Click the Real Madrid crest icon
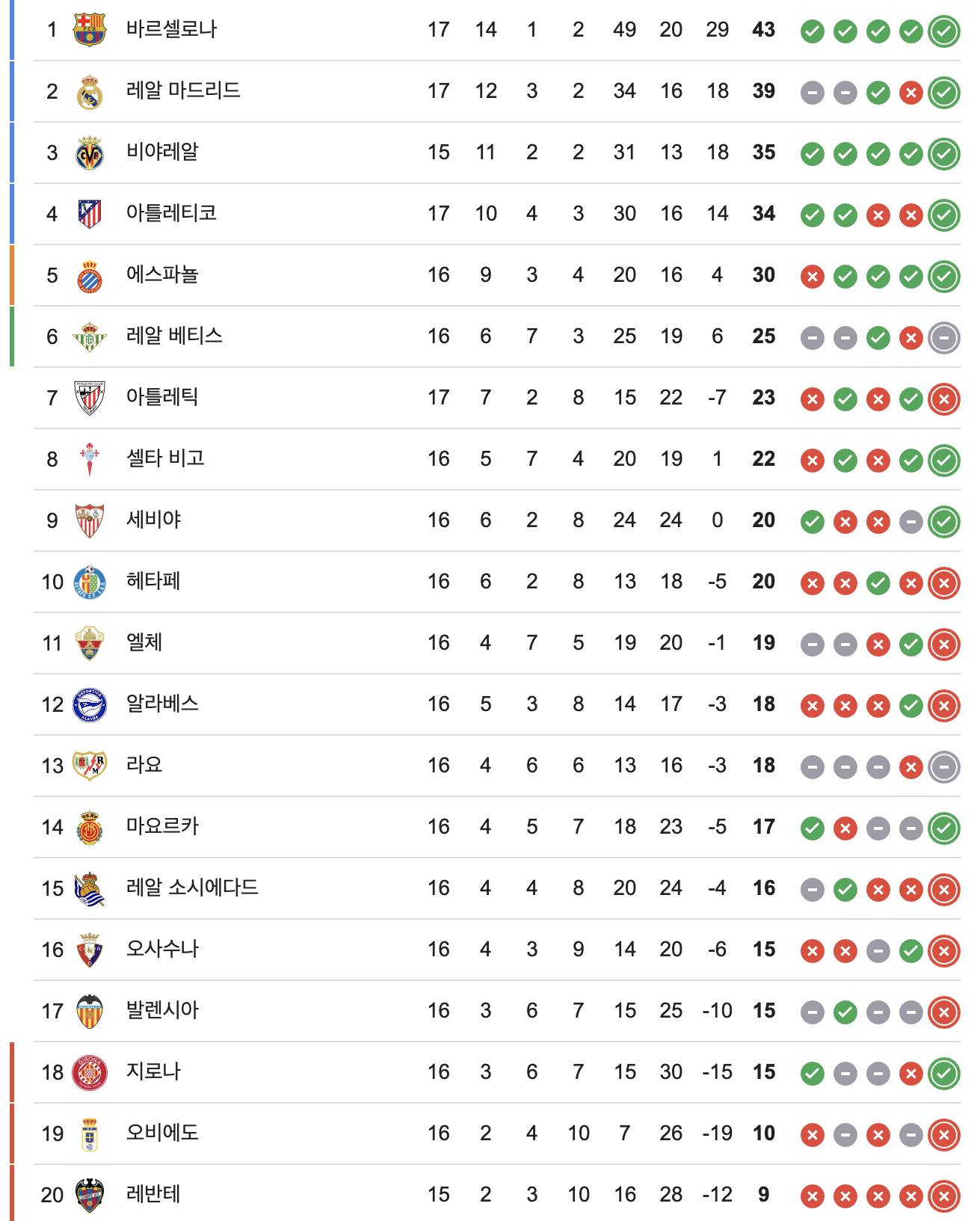This screenshot has width=980, height=1221. coord(89,92)
